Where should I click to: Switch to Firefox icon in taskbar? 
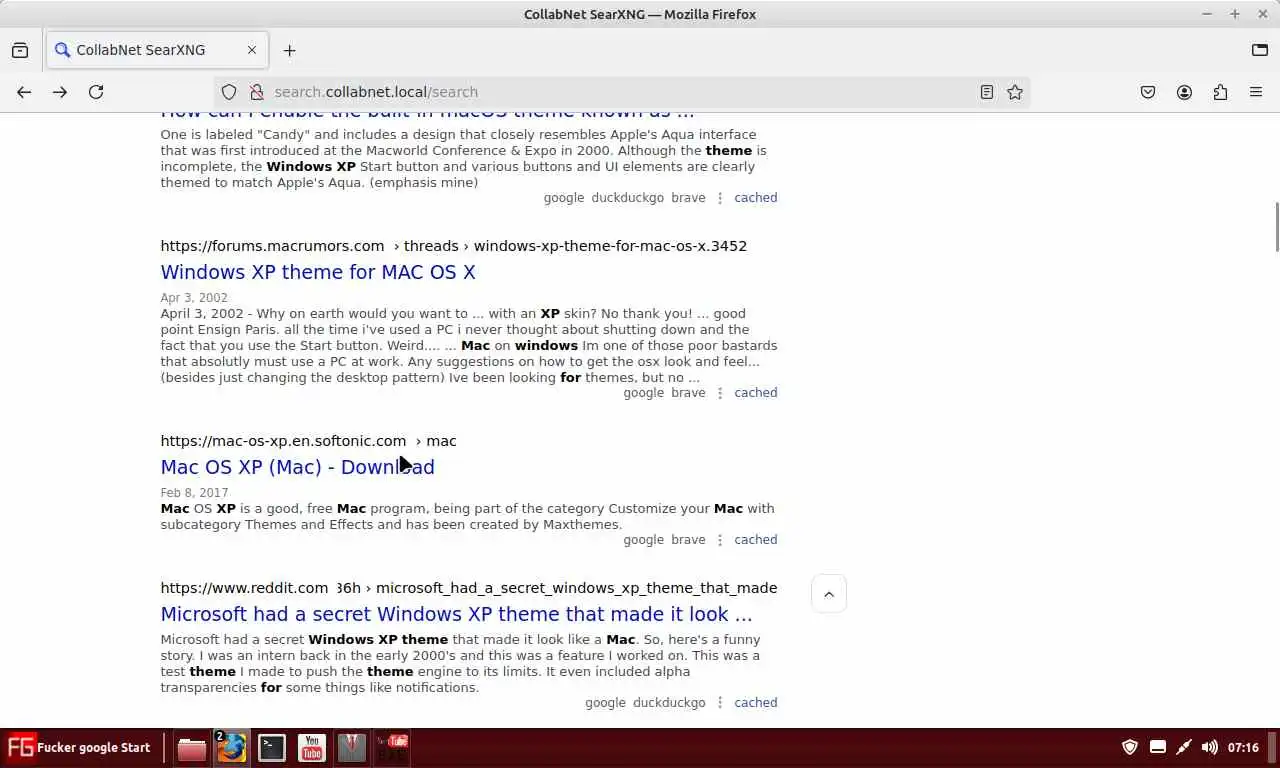tap(231, 748)
